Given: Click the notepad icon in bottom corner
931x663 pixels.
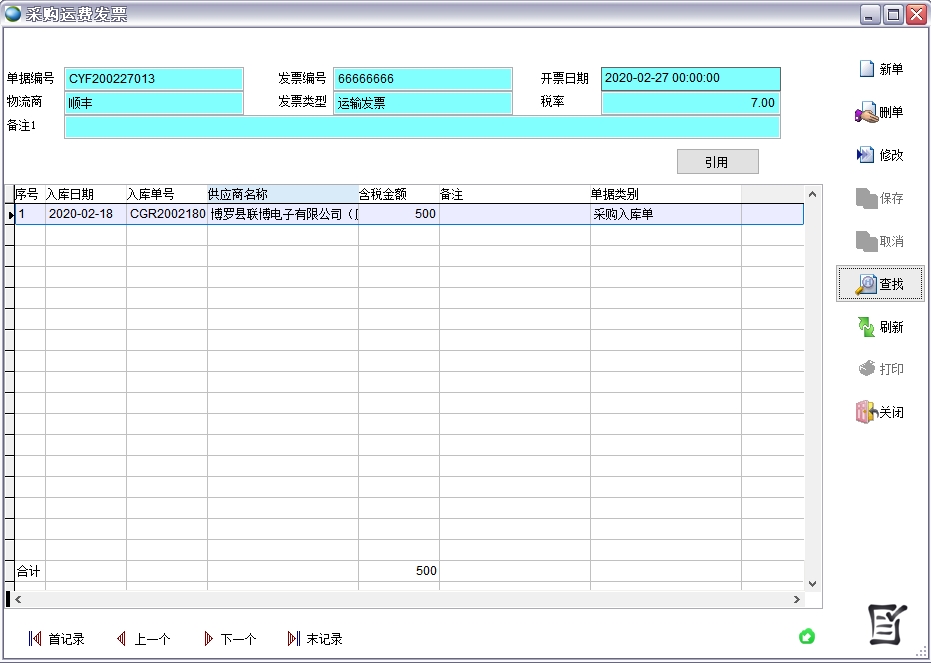Looking at the screenshot, I should coord(887,626).
